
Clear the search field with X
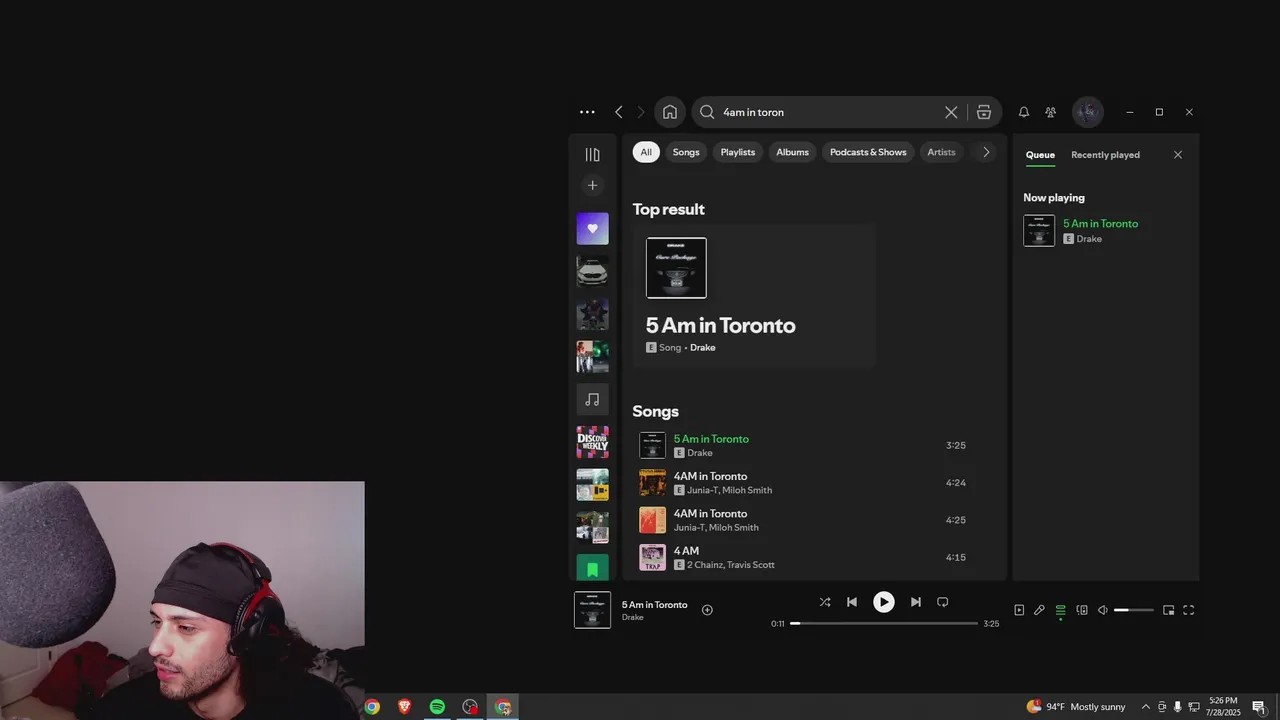[951, 112]
